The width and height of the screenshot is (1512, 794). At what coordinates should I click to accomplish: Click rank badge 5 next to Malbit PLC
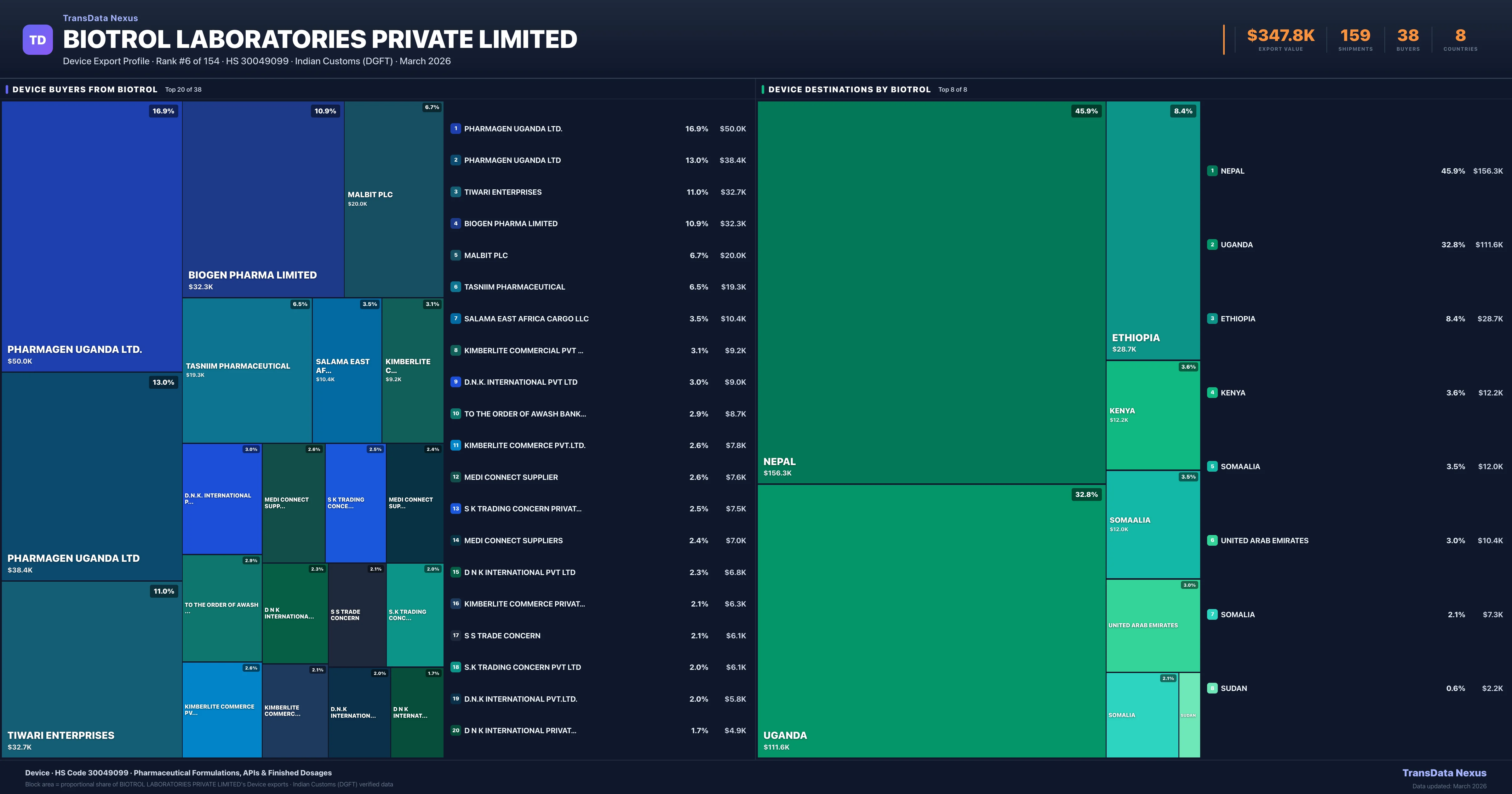click(455, 256)
